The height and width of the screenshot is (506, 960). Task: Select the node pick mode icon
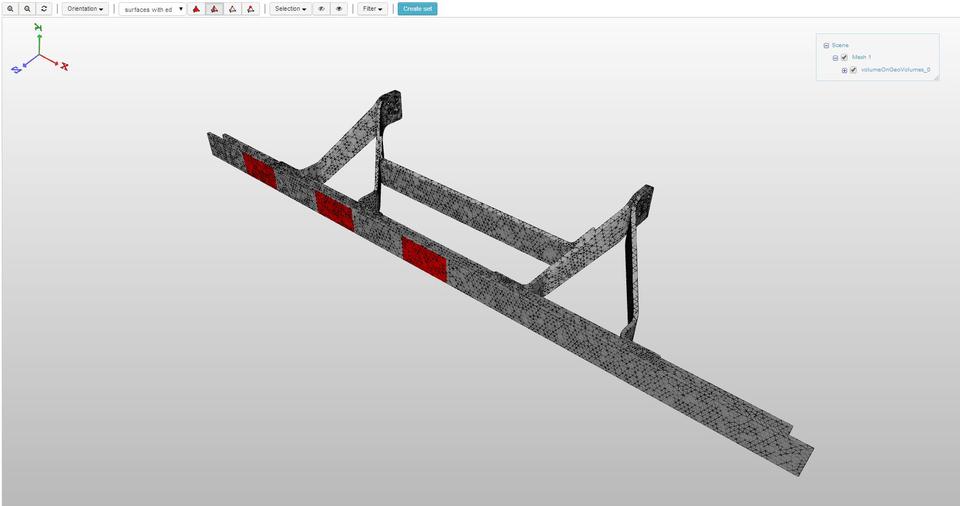(x=251, y=9)
